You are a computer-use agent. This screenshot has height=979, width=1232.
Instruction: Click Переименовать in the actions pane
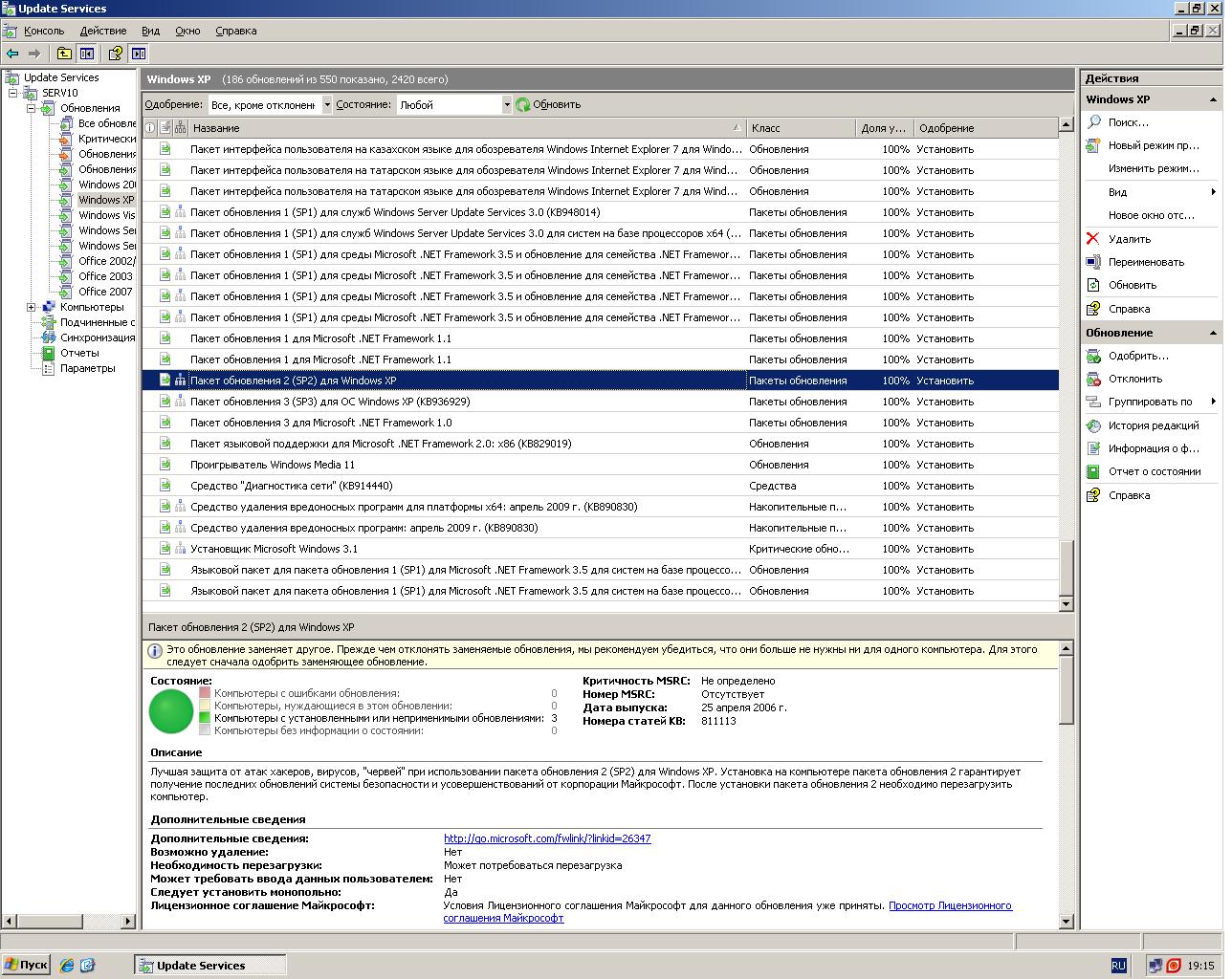[1145, 262]
